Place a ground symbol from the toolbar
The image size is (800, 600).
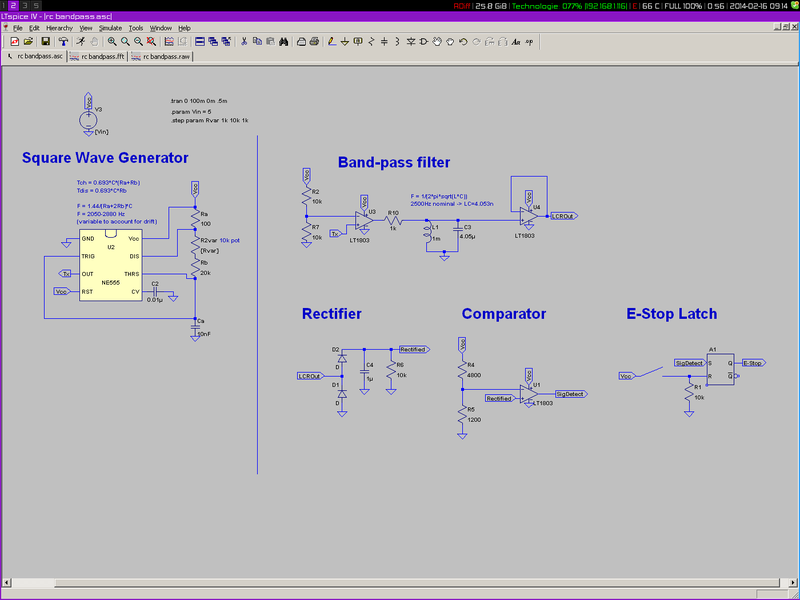(x=345, y=42)
